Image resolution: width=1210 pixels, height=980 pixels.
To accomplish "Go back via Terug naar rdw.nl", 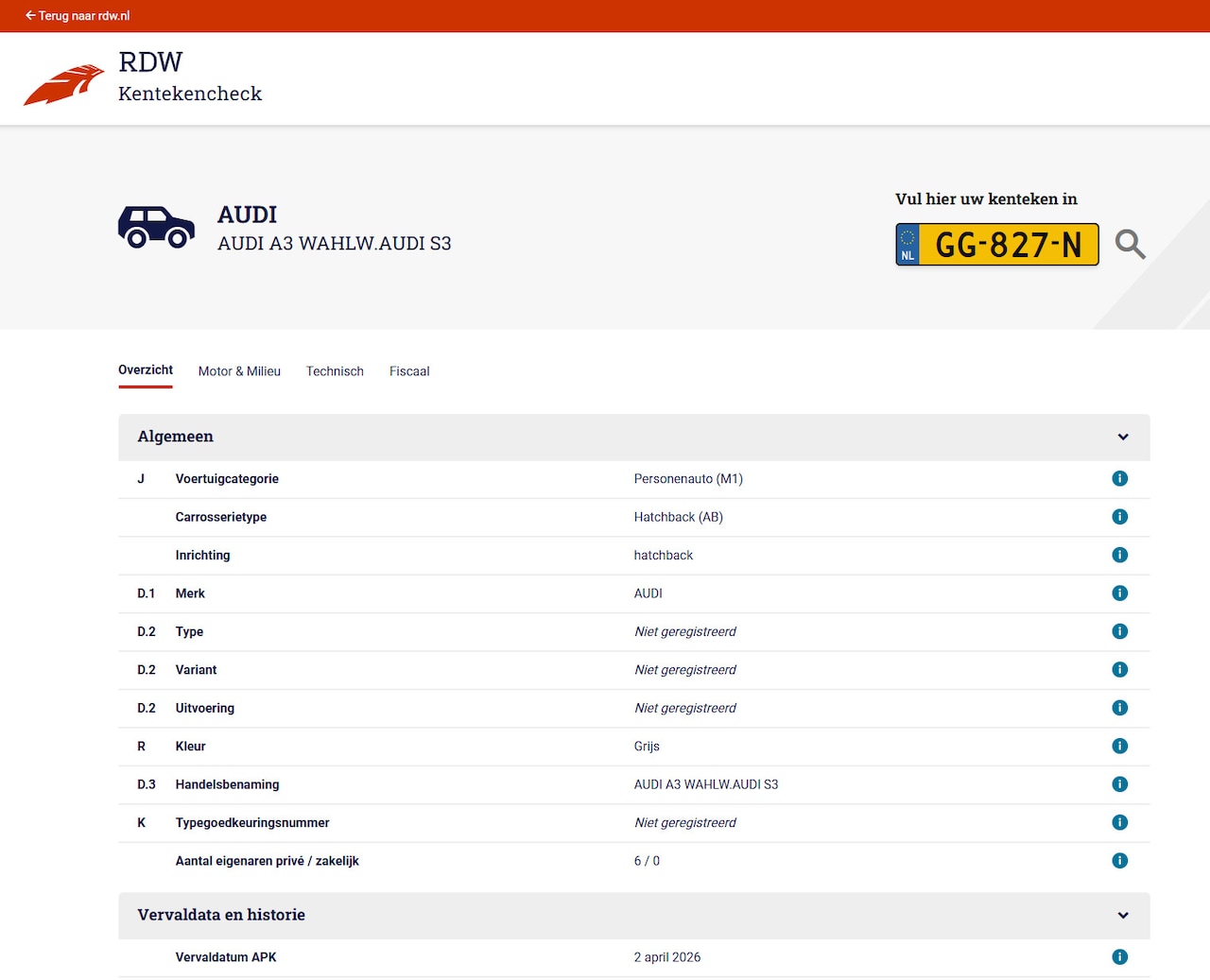I will pyautogui.click(x=78, y=16).
